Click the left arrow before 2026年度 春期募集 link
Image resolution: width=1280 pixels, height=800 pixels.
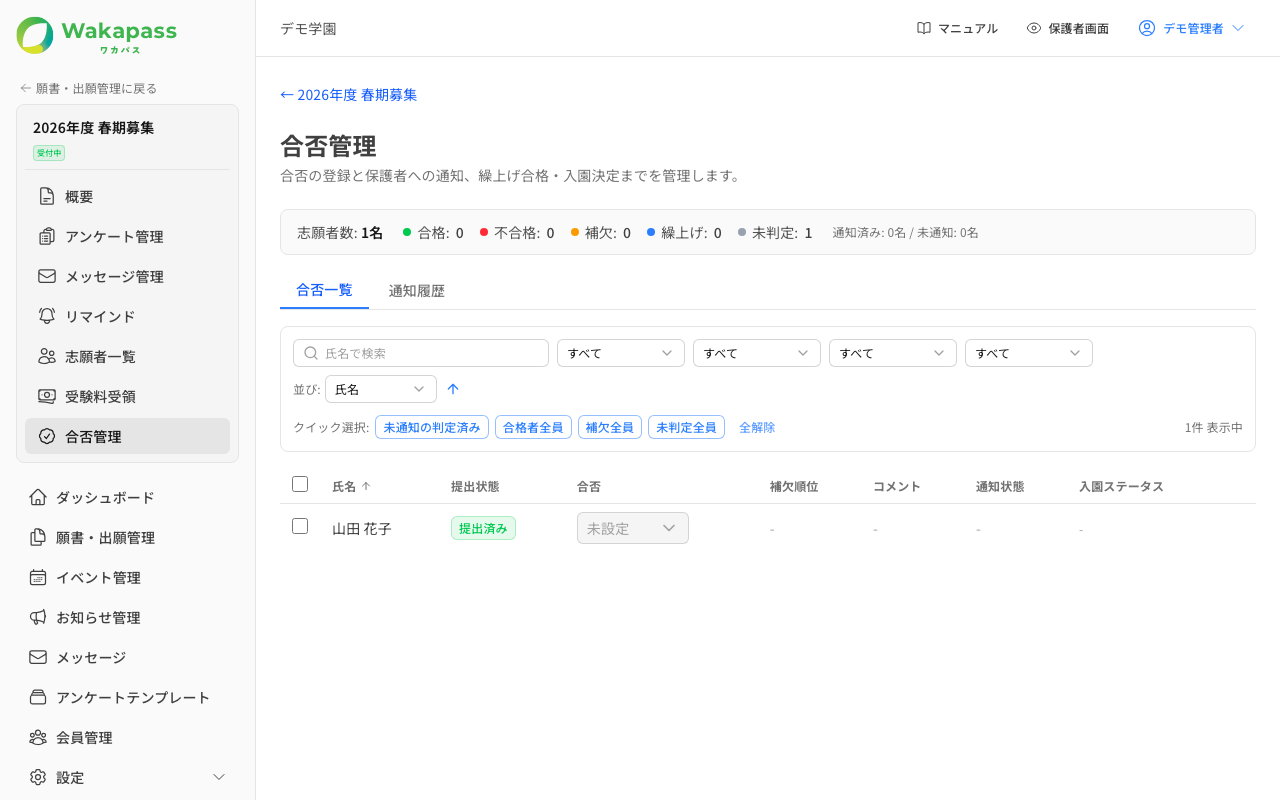pyautogui.click(x=287, y=95)
